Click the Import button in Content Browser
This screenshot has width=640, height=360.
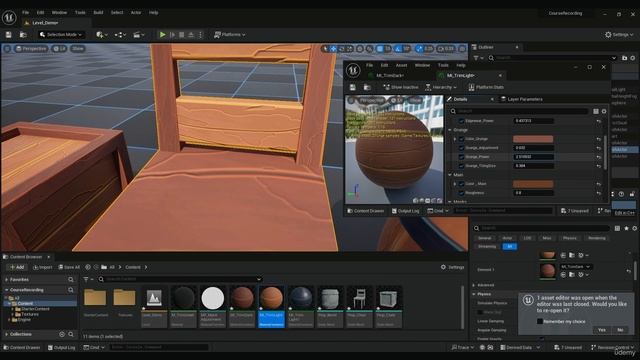coord(42,267)
